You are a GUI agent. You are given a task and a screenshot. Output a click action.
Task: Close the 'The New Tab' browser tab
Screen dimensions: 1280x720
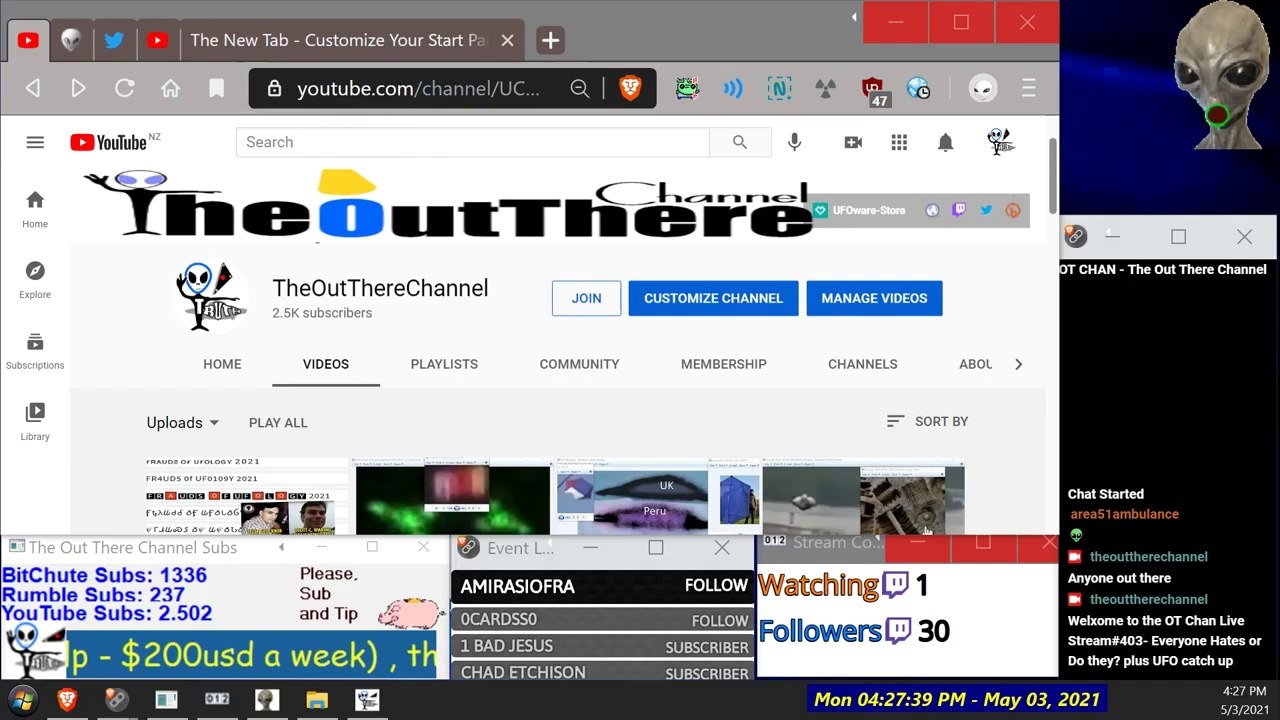click(507, 41)
